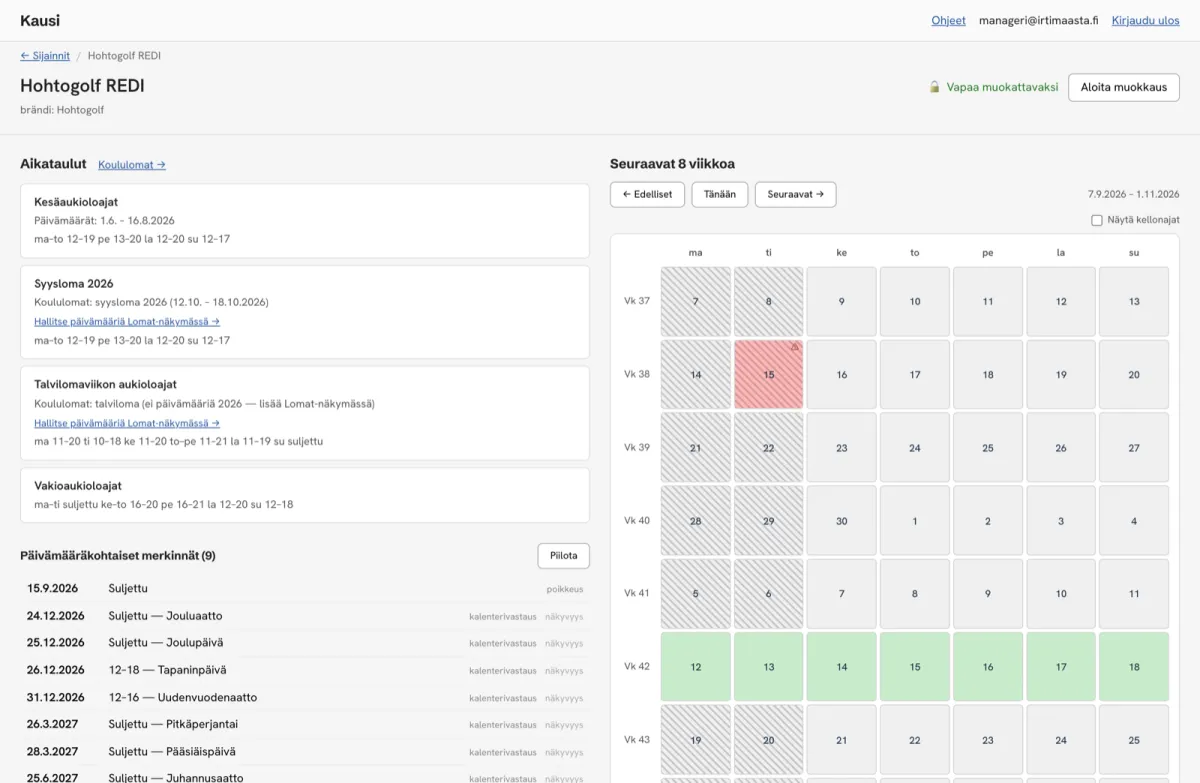
Task: Pick day 30 in week Vk 40
Action: click(x=841, y=520)
